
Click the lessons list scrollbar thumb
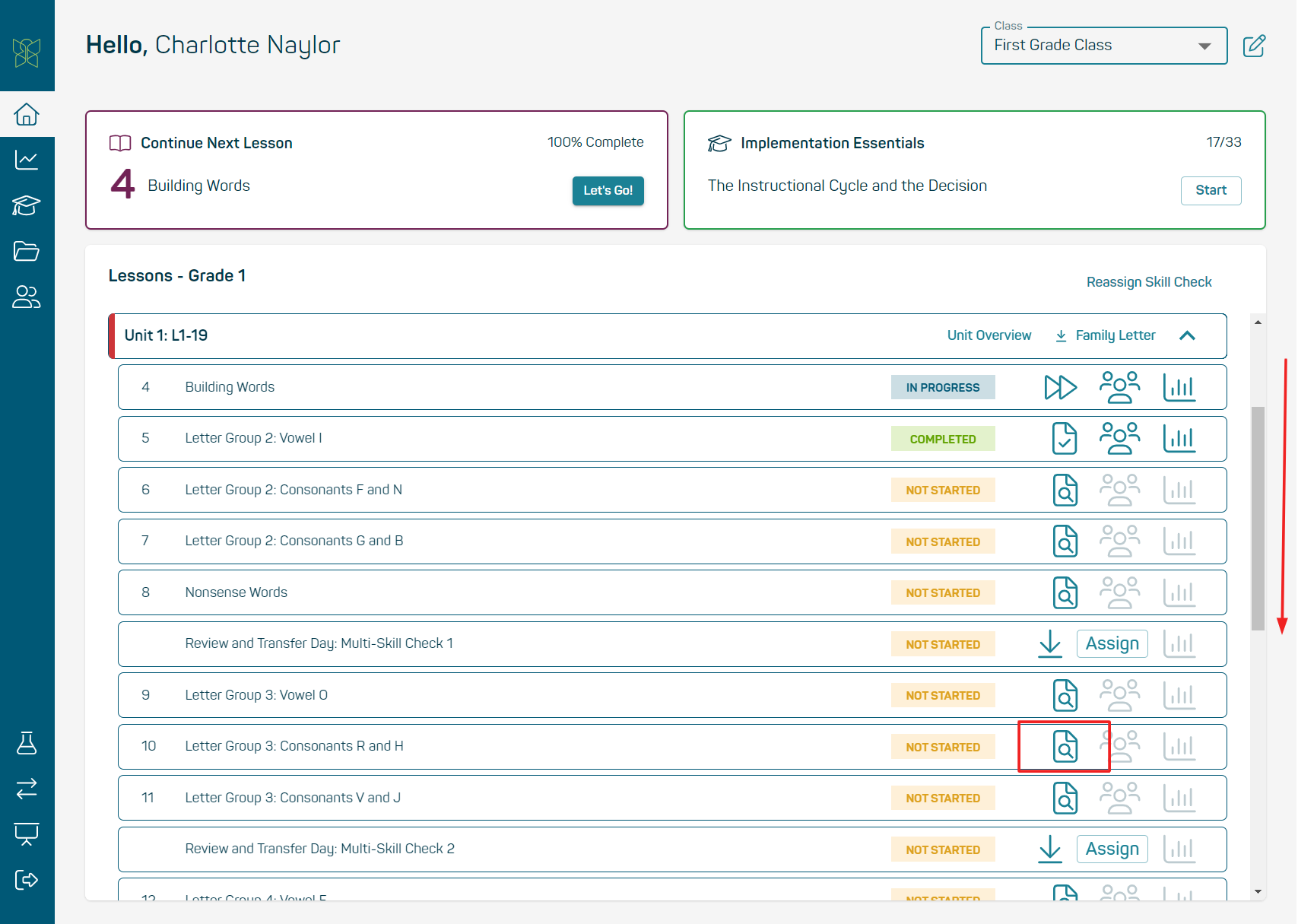1258,519
